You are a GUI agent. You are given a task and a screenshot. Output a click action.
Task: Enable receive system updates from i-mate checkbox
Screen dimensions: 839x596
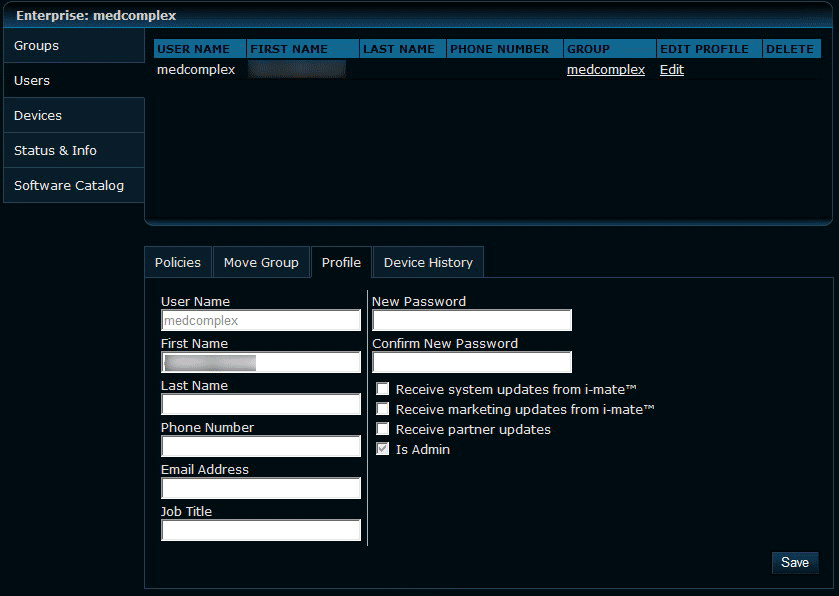pos(382,389)
